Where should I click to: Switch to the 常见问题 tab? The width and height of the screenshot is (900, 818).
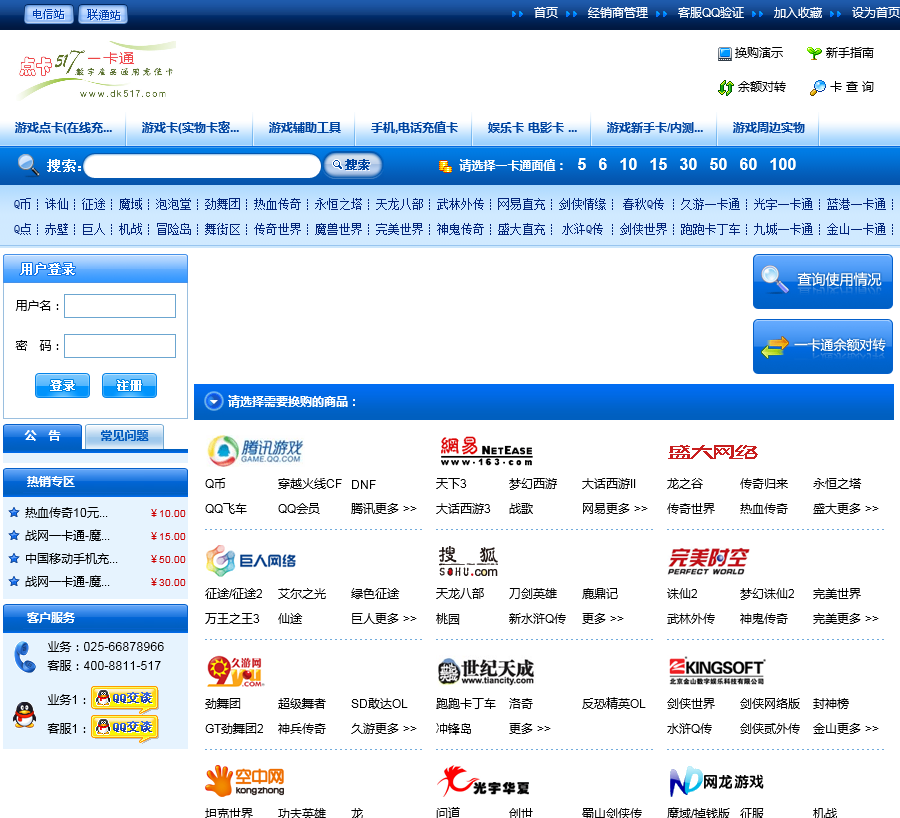click(x=124, y=436)
